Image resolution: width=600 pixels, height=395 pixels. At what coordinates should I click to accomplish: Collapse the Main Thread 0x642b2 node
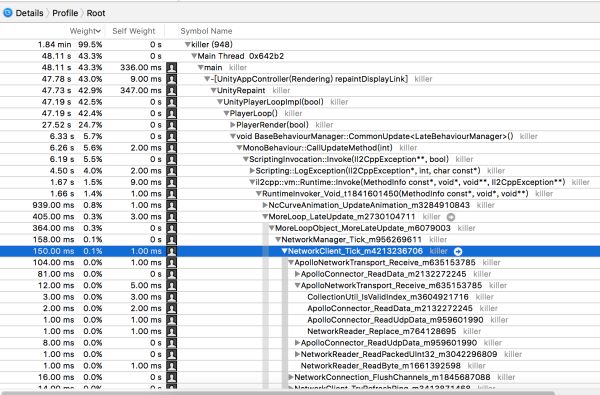pyautogui.click(x=194, y=56)
